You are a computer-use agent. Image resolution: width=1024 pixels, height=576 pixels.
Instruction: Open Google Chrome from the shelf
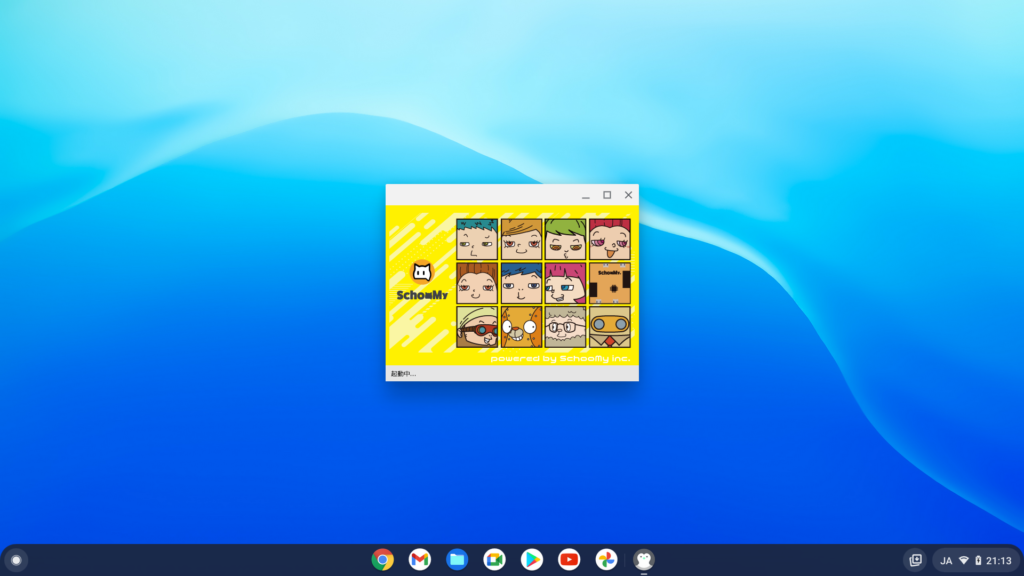(383, 560)
